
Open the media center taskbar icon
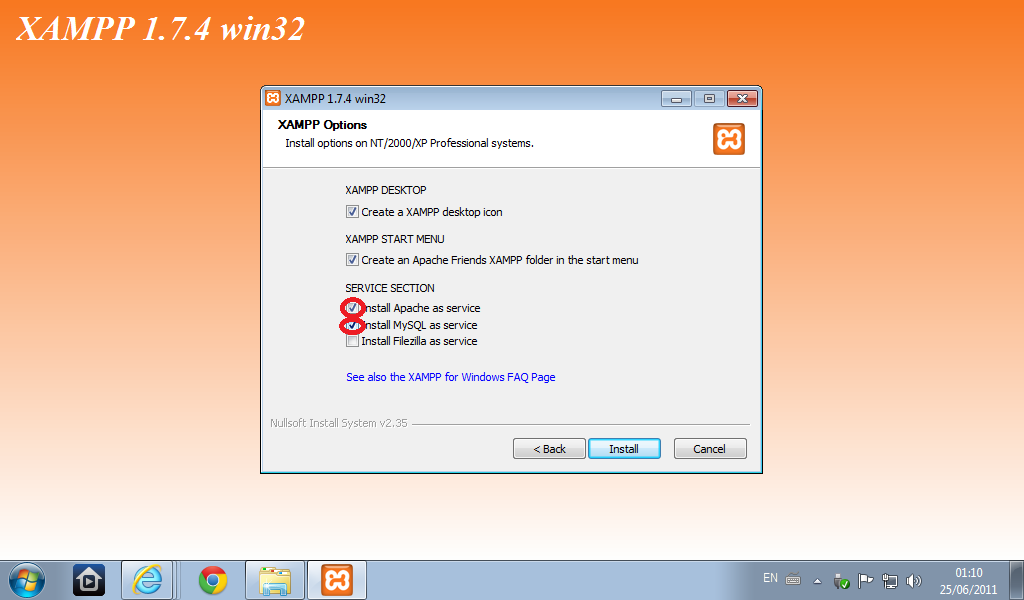coord(89,580)
